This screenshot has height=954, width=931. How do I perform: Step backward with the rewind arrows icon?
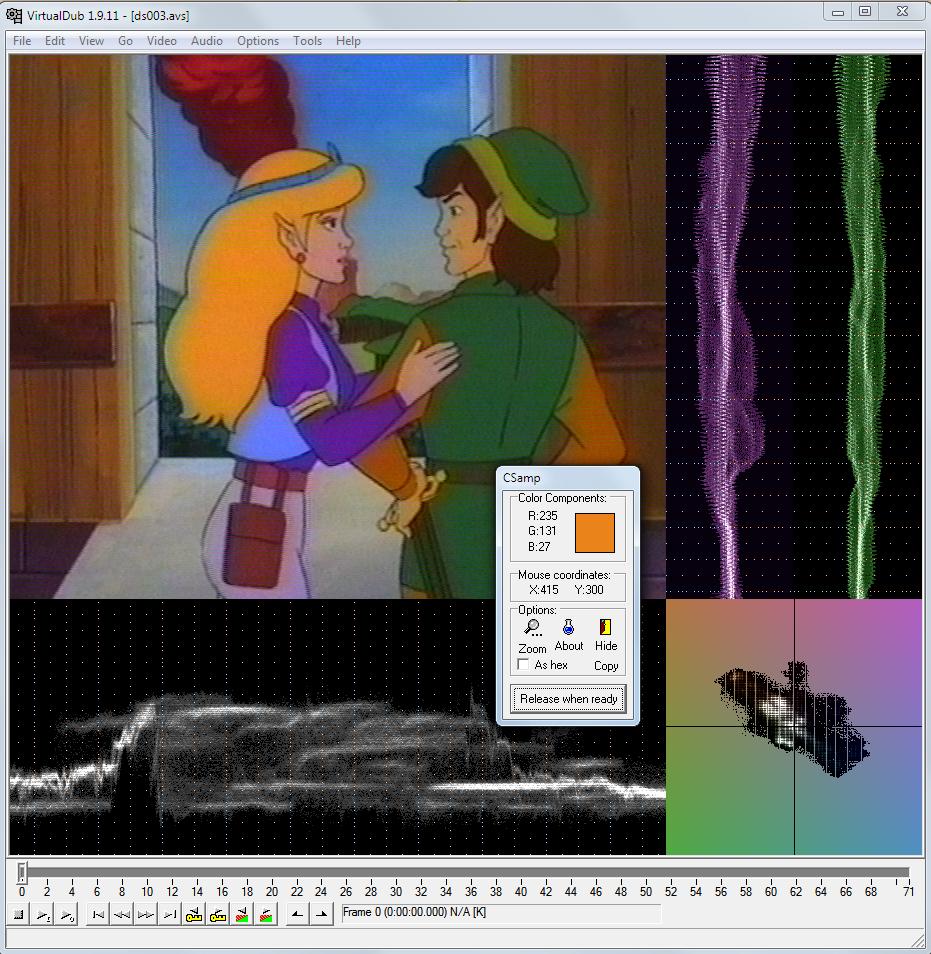pyautogui.click(x=122, y=914)
